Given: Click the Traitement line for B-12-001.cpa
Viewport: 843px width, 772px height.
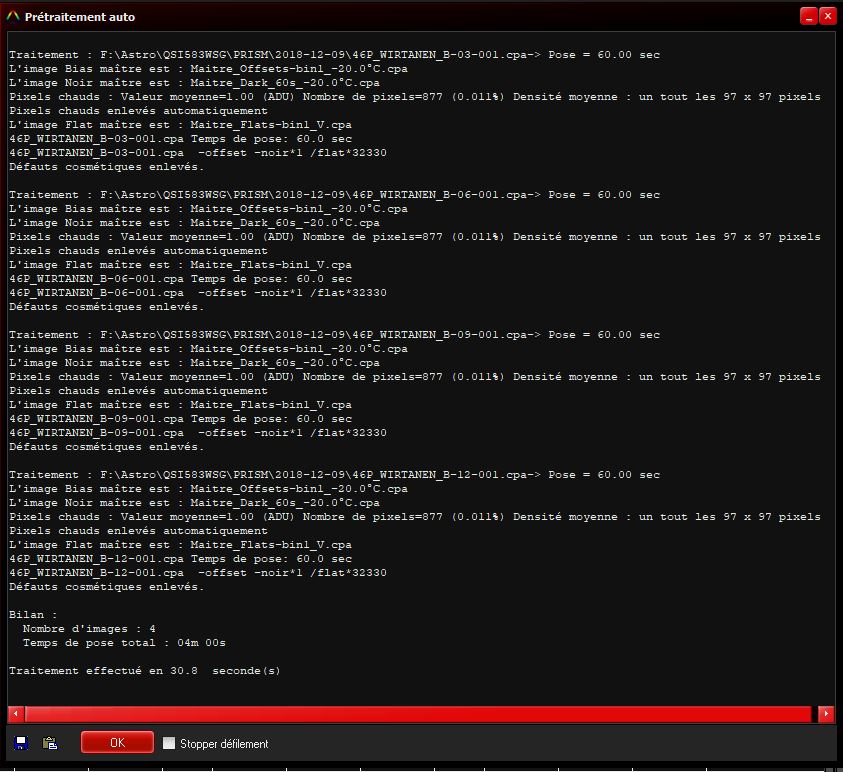Looking at the screenshot, I should [x=334, y=475].
